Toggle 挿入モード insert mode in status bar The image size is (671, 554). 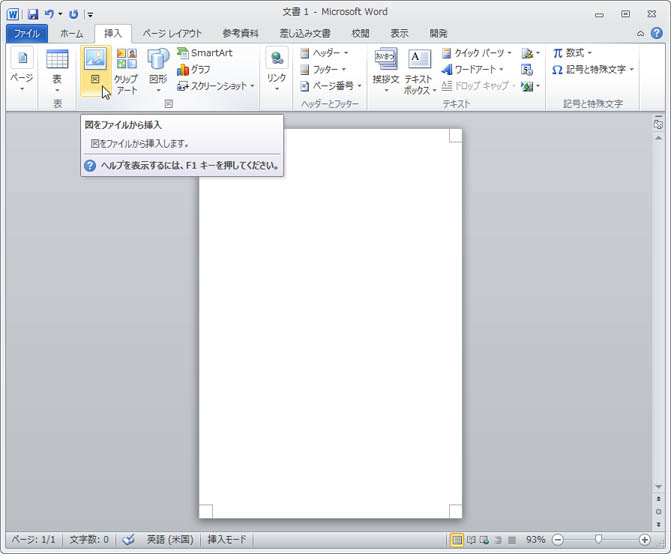(227, 539)
